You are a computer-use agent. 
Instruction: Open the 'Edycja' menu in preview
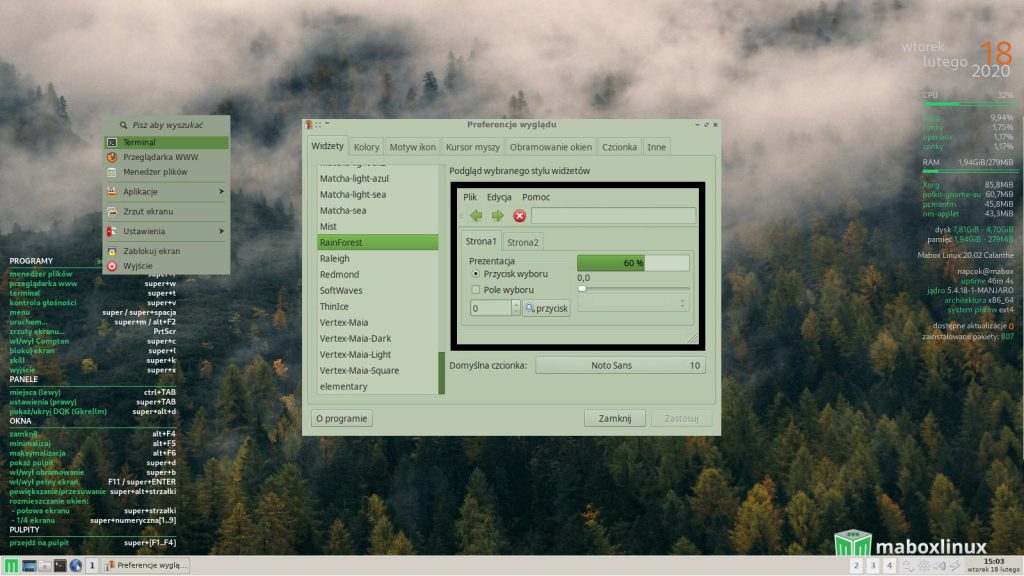[499, 197]
